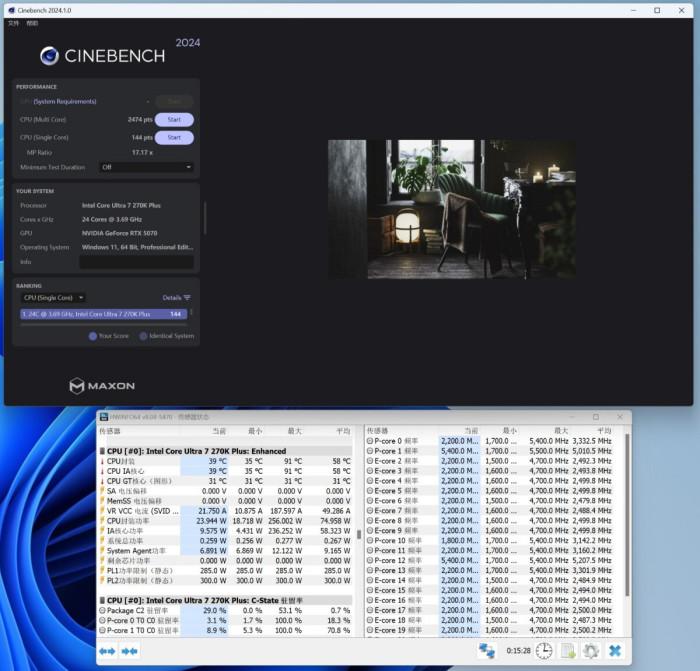Open the CPU (Single Core) ranking dropdown
Viewport: 700px width, 671px height.
click(x=54, y=297)
